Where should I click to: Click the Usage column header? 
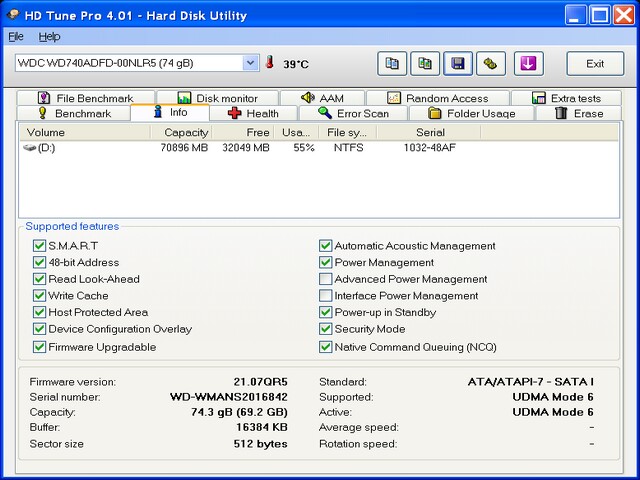pyautogui.click(x=296, y=132)
